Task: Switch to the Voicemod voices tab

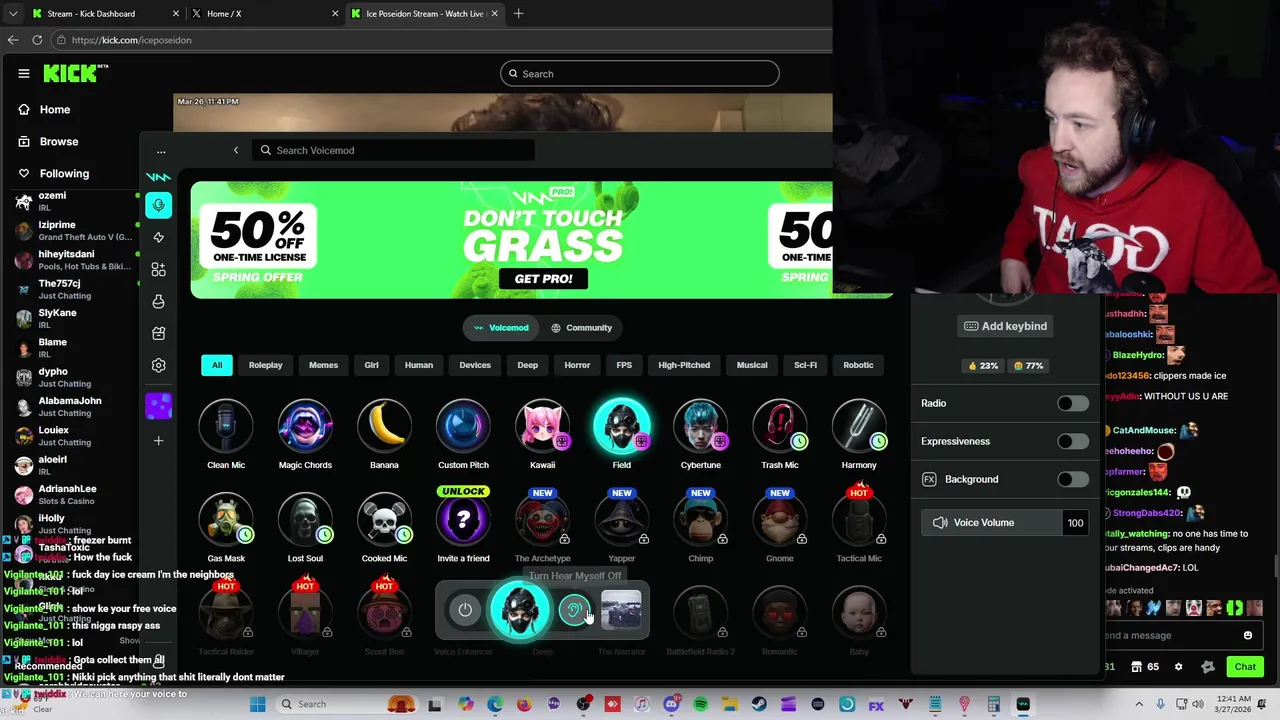Action: 500,327
